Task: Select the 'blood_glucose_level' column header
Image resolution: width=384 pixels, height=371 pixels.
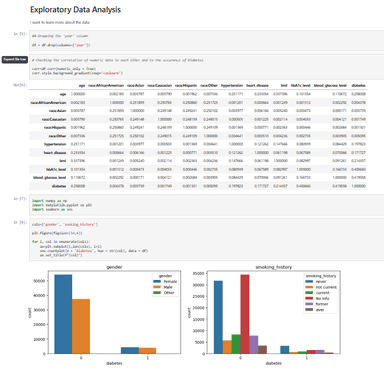Action: tap(330, 85)
